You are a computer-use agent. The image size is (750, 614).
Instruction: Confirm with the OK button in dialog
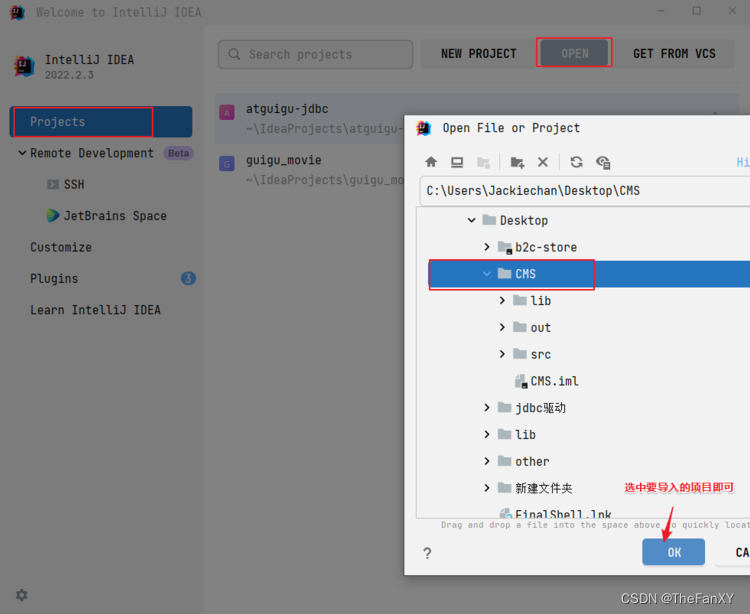(x=673, y=552)
